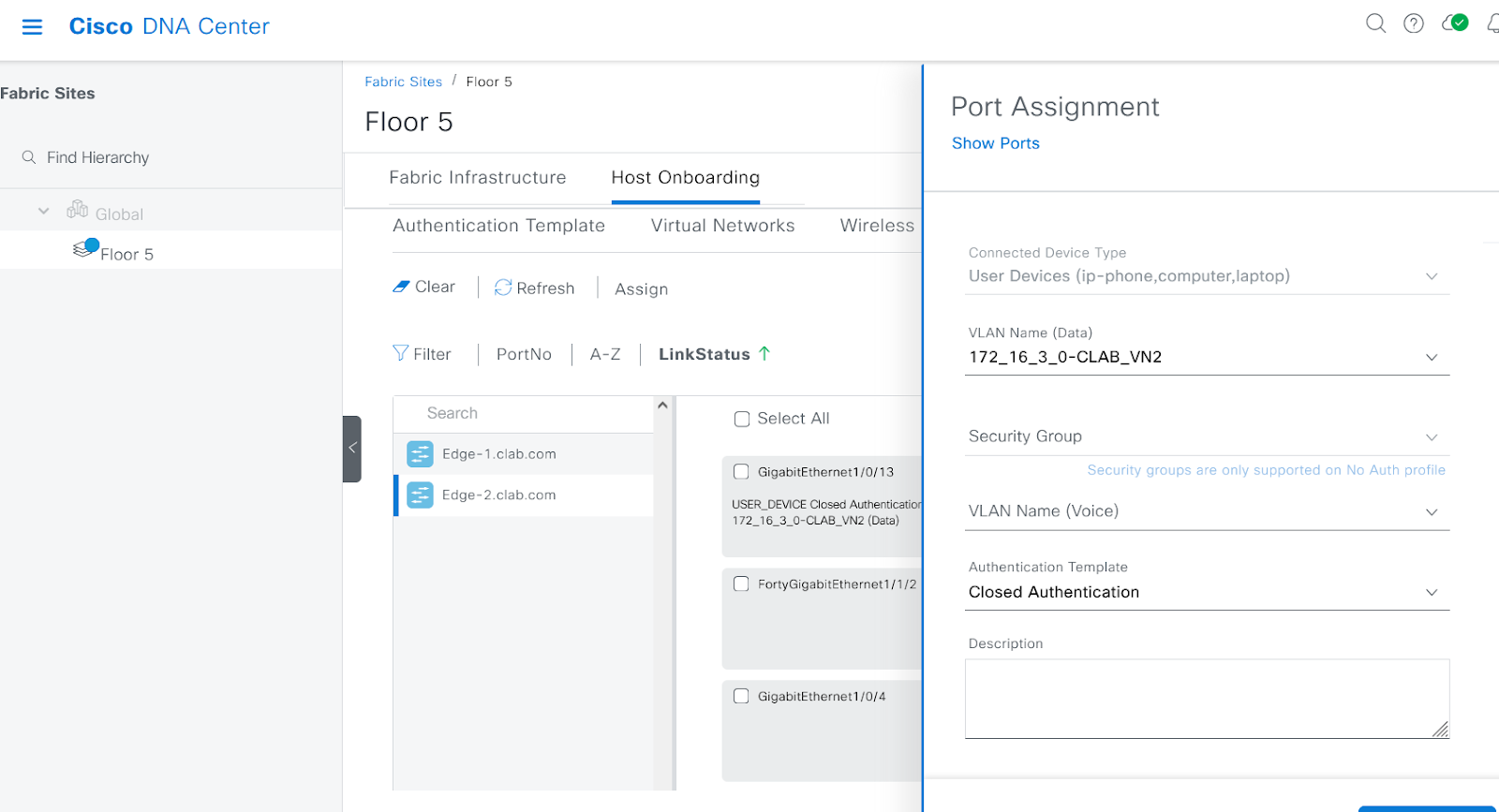Open the Security Group dropdown
Viewport: 1499px width, 812px height.
click(x=1207, y=436)
